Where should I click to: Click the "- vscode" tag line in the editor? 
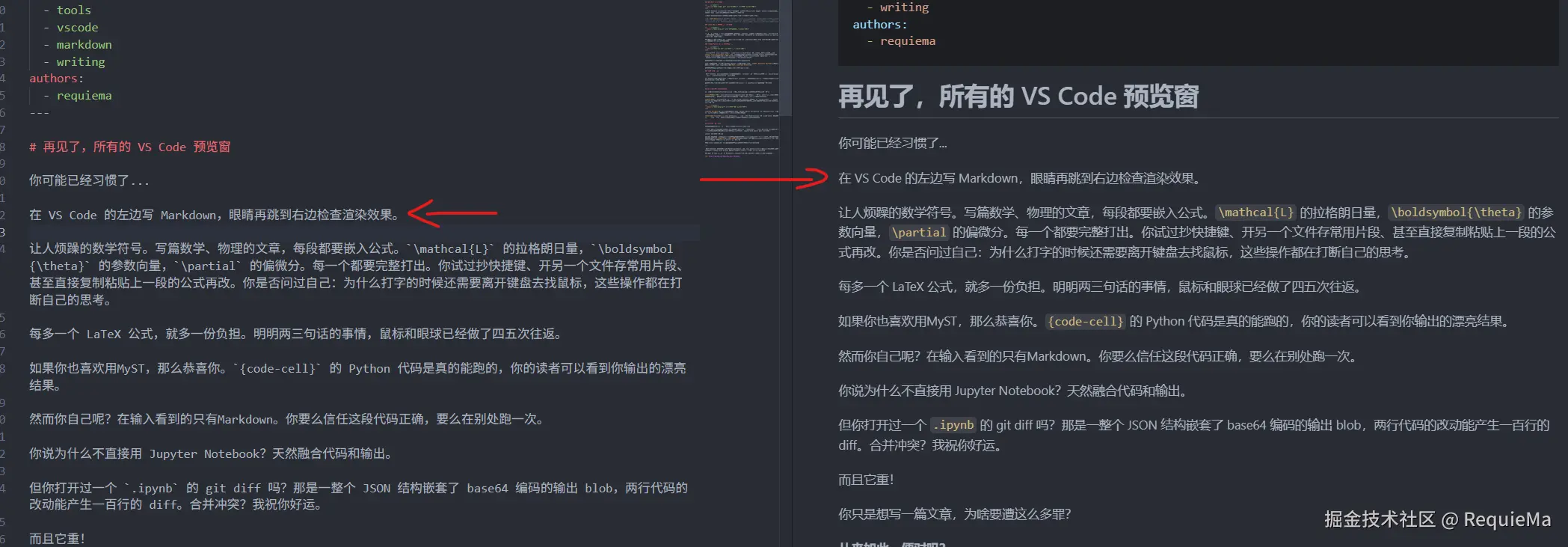pos(70,28)
